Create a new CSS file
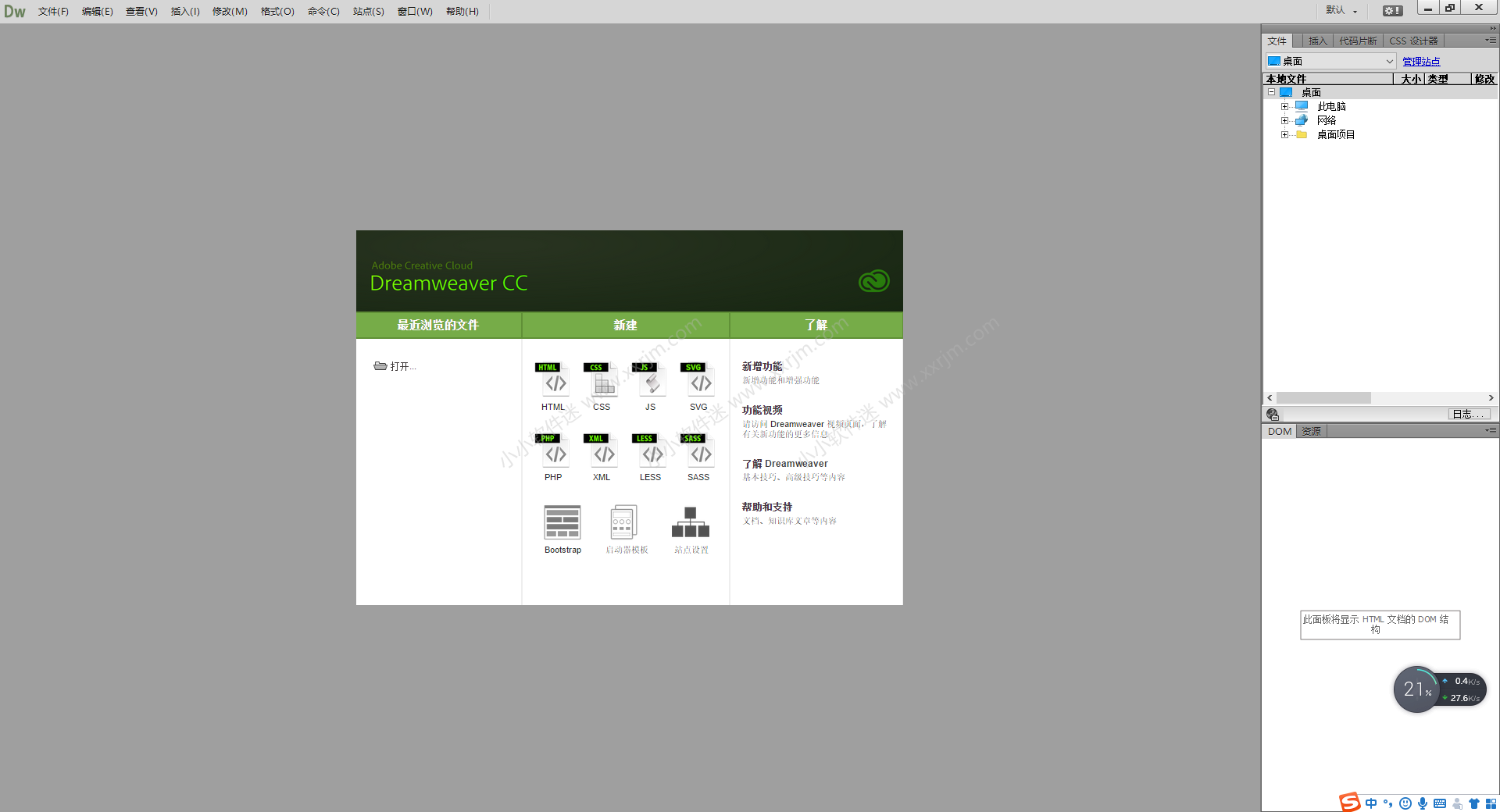This screenshot has width=1500, height=812. [602, 386]
